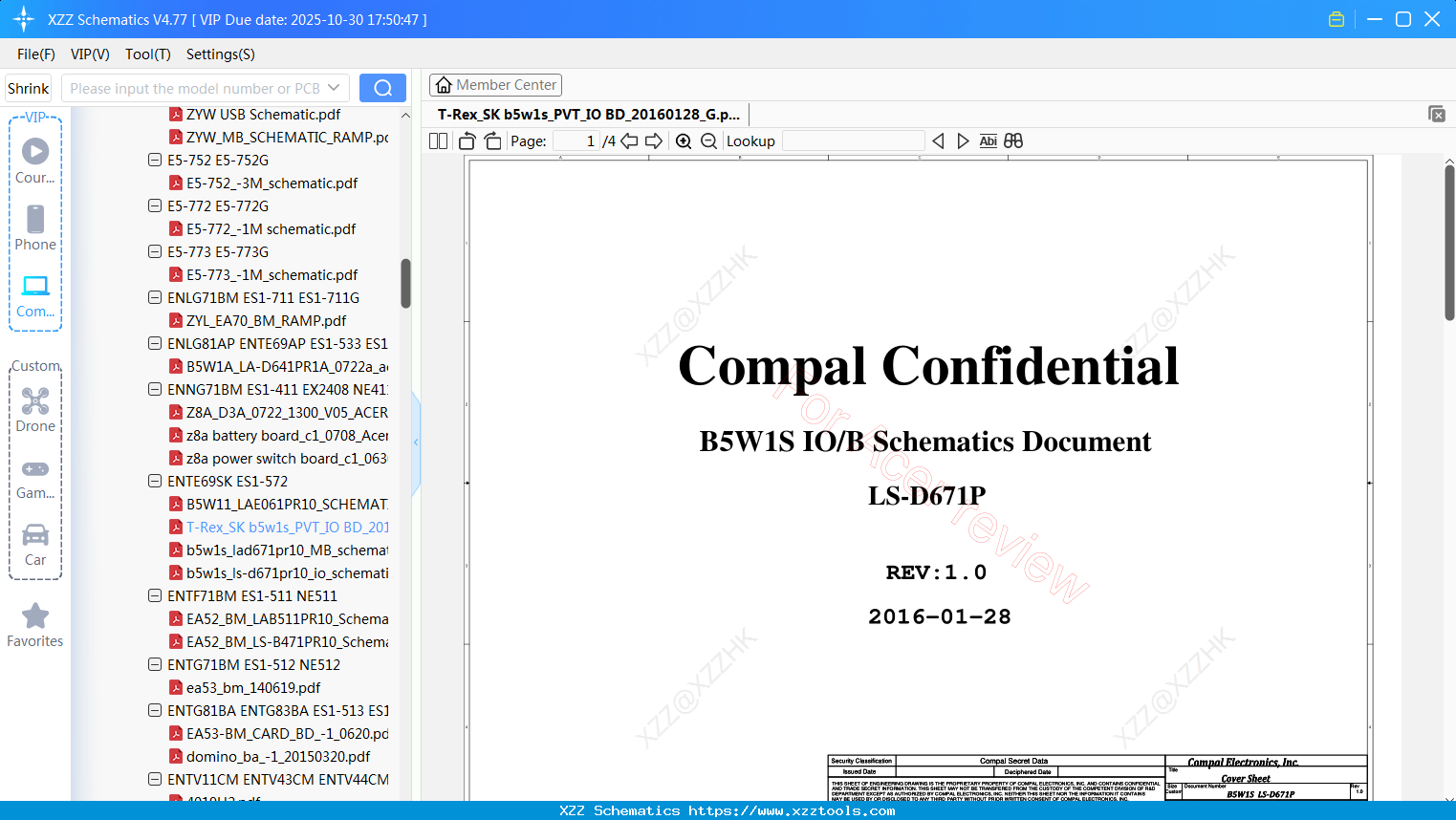Collapse the ENTG81BA ENTG83BA folder
Screen dimensions: 1456x820
tap(155, 710)
